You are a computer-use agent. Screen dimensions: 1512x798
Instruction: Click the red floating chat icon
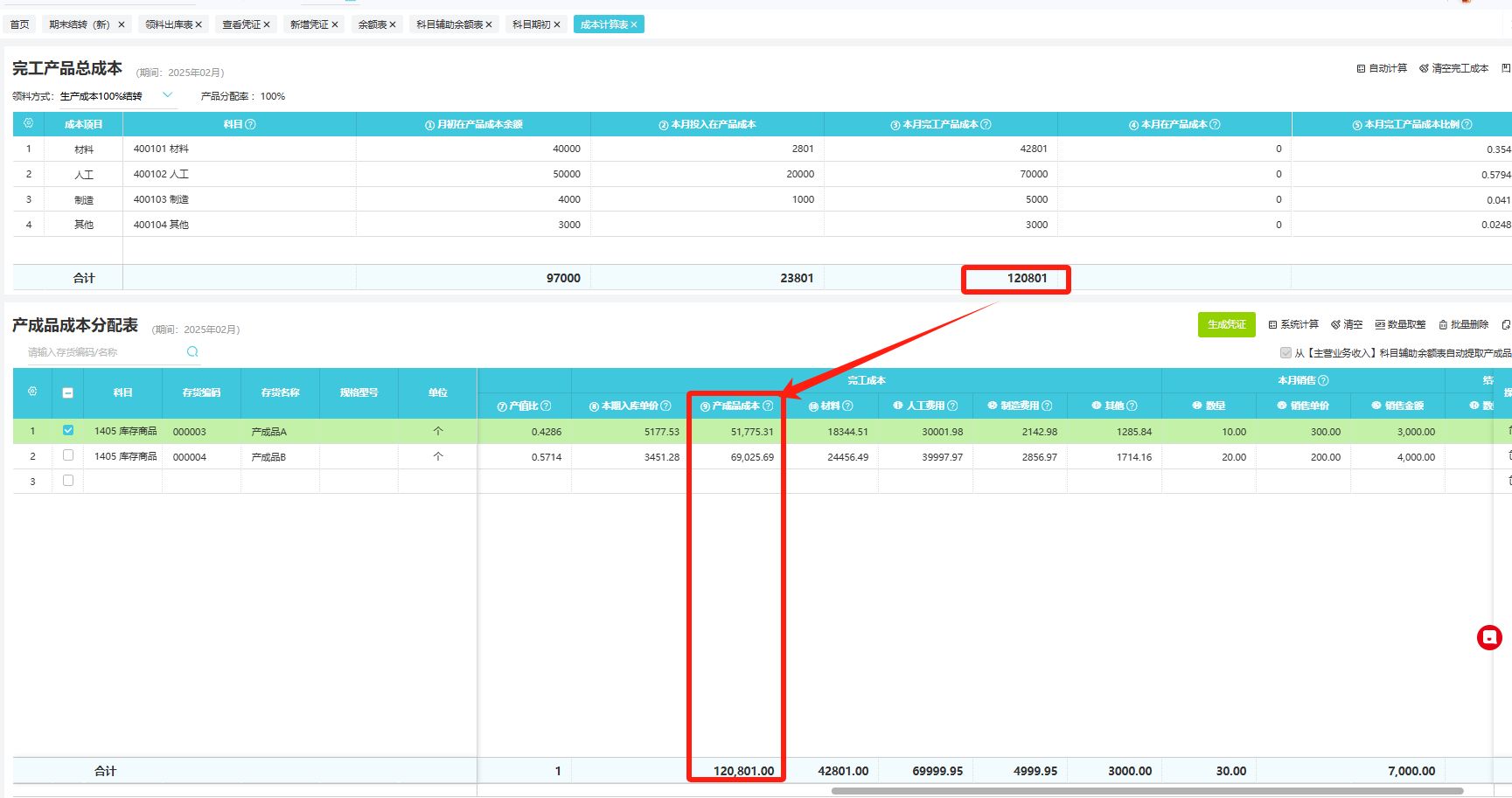[x=1488, y=638]
